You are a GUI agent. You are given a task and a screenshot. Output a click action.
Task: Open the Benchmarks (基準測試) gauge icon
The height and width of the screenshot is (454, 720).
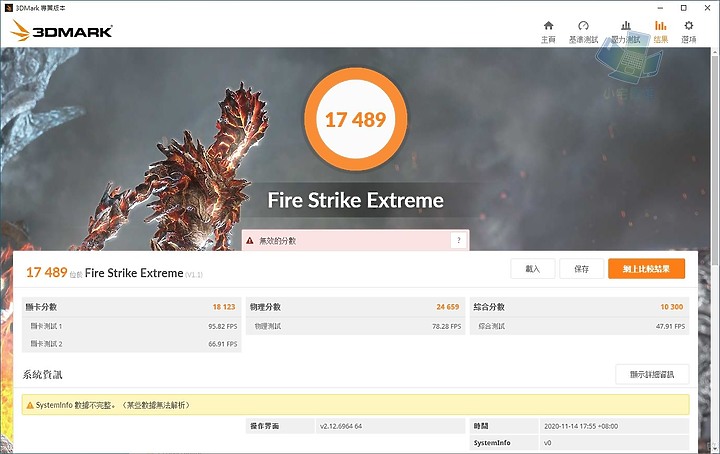tap(583, 26)
